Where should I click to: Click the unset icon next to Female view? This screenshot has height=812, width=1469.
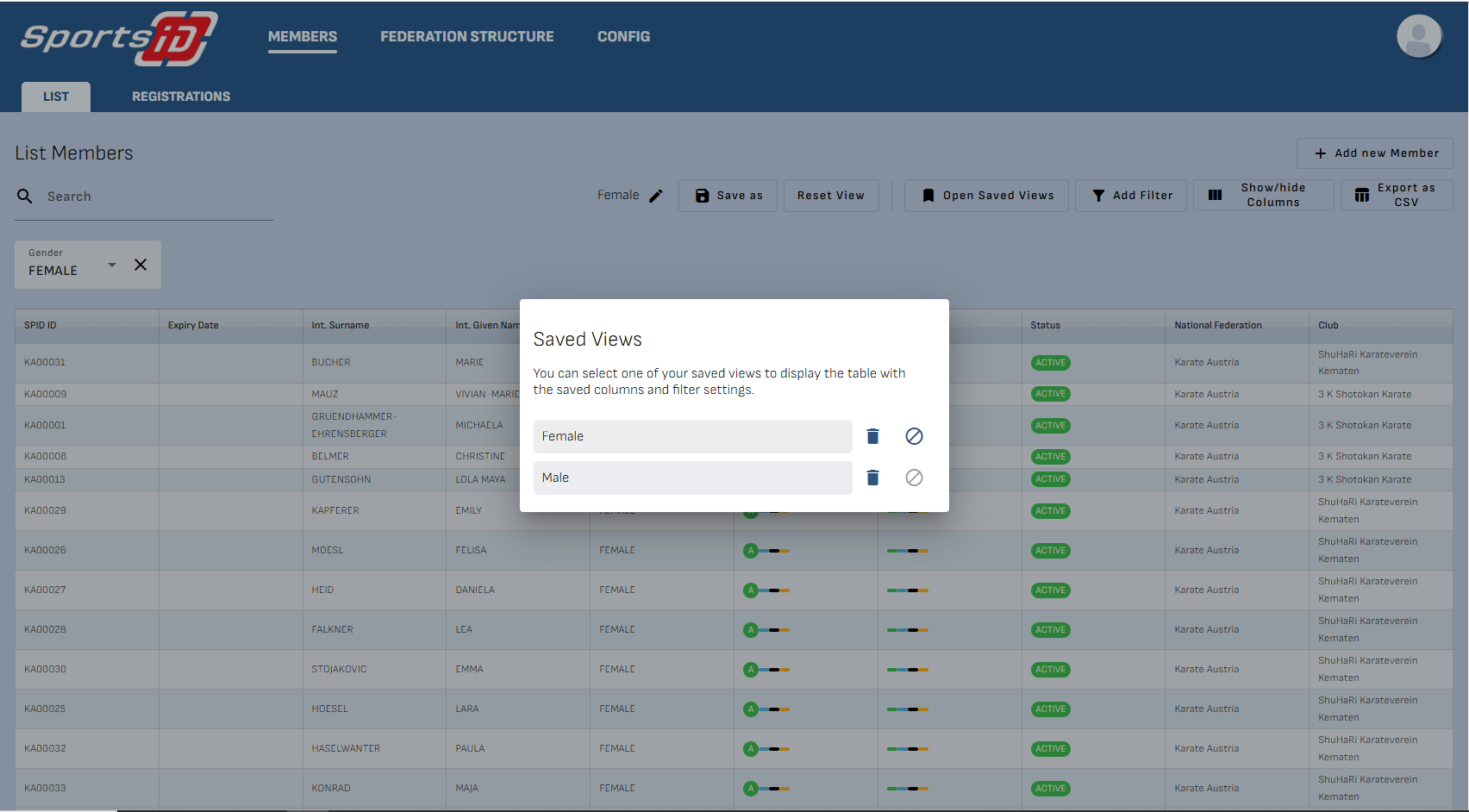(914, 436)
